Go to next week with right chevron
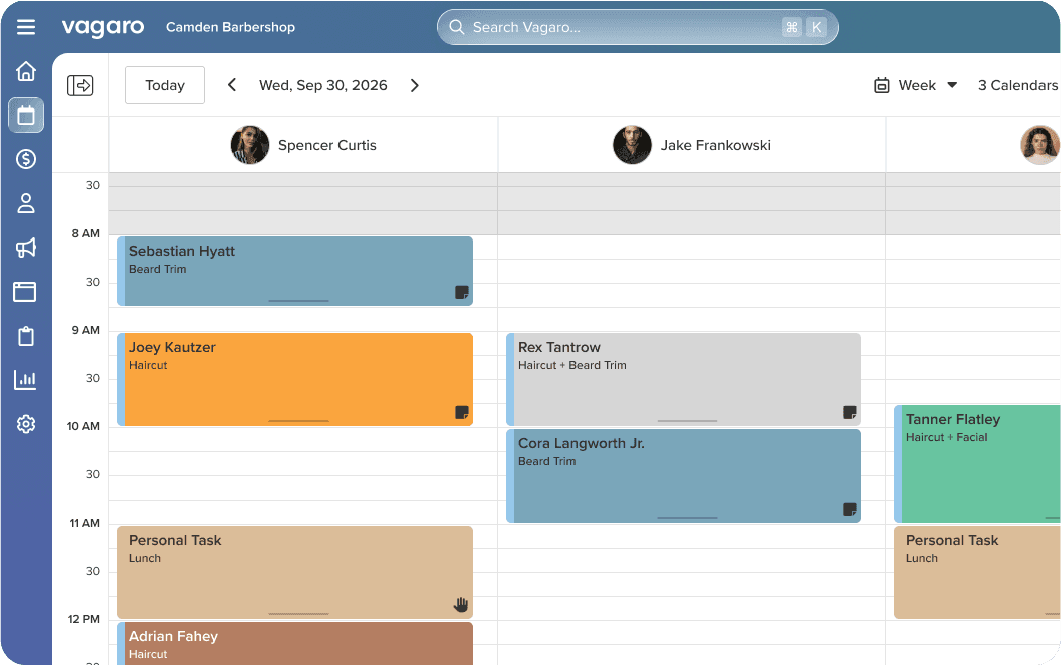Viewport: 1061px width, 665px height. [415, 85]
